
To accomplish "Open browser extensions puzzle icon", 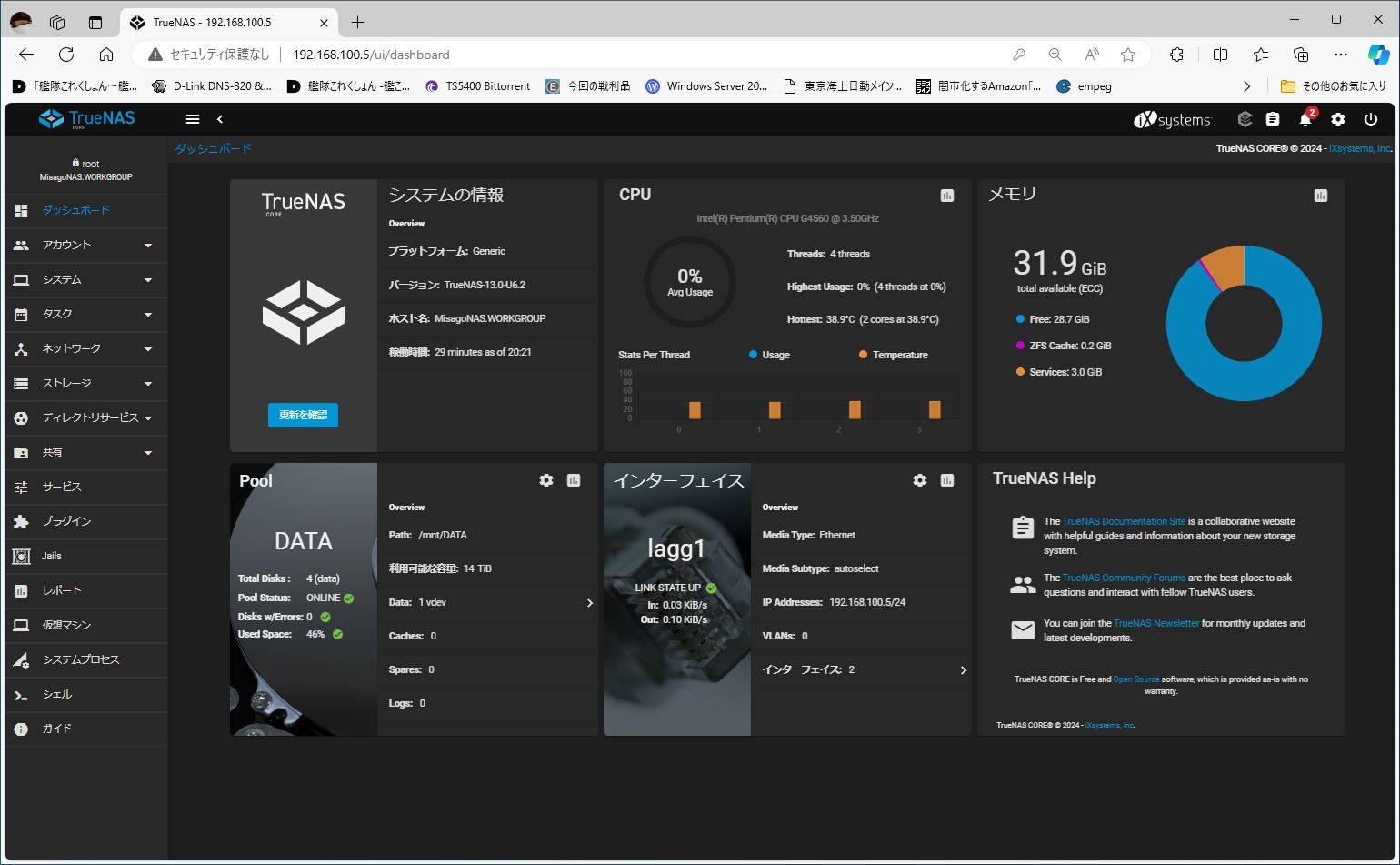I will click(x=1176, y=55).
